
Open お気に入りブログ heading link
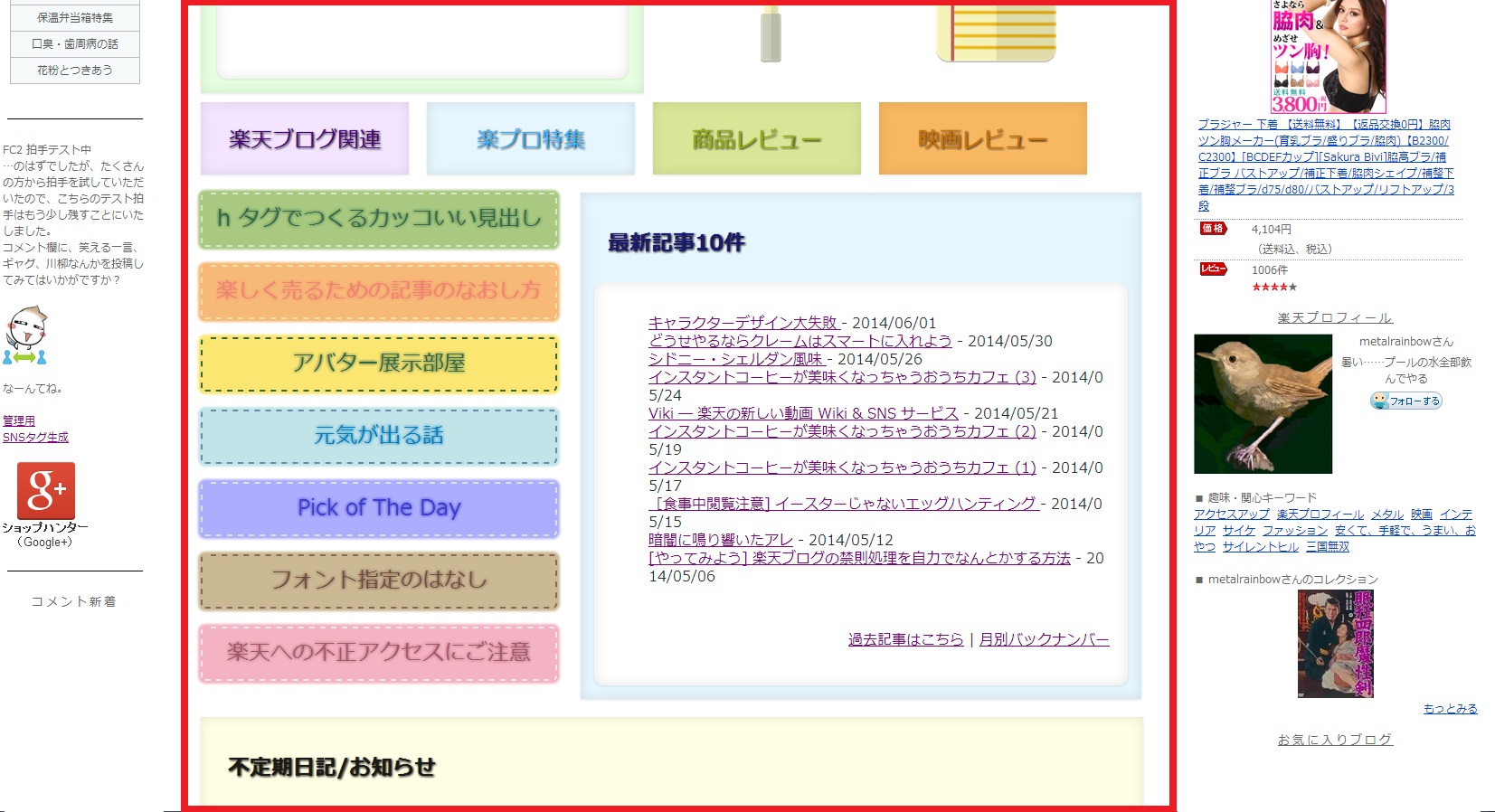point(1335,740)
